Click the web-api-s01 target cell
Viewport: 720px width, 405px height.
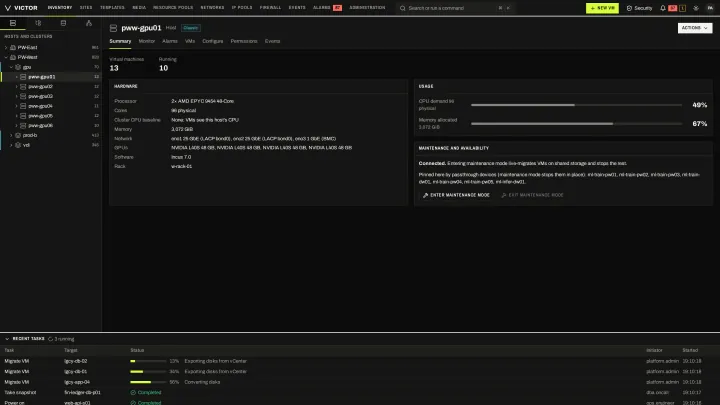click(x=77, y=403)
